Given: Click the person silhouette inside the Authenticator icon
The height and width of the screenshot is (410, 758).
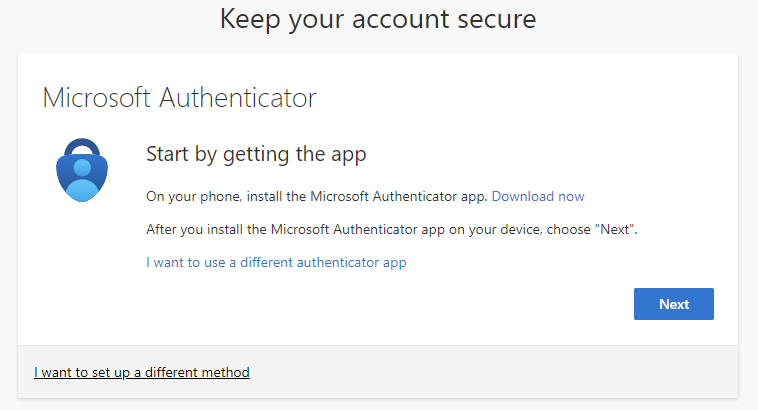Looking at the screenshot, I should [x=81, y=182].
